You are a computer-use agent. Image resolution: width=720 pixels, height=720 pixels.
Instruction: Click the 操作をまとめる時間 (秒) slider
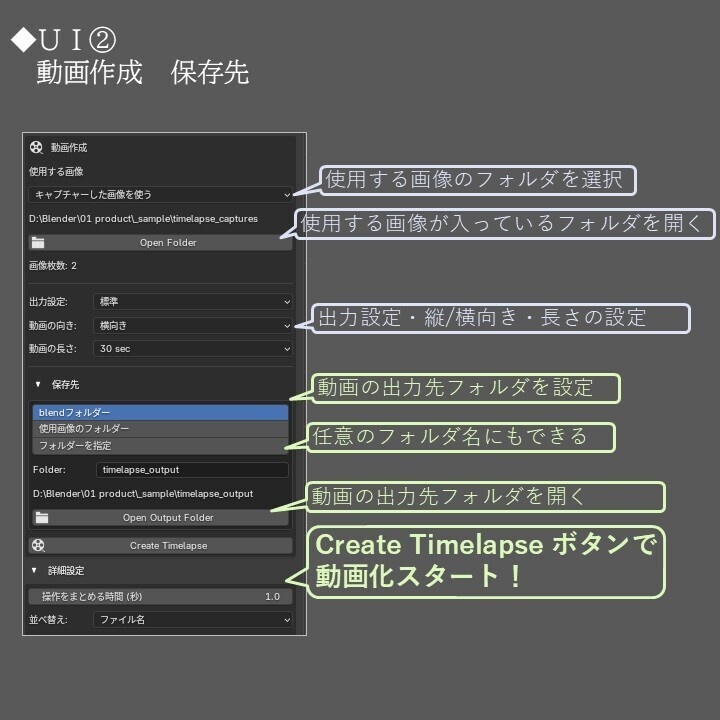click(160, 596)
